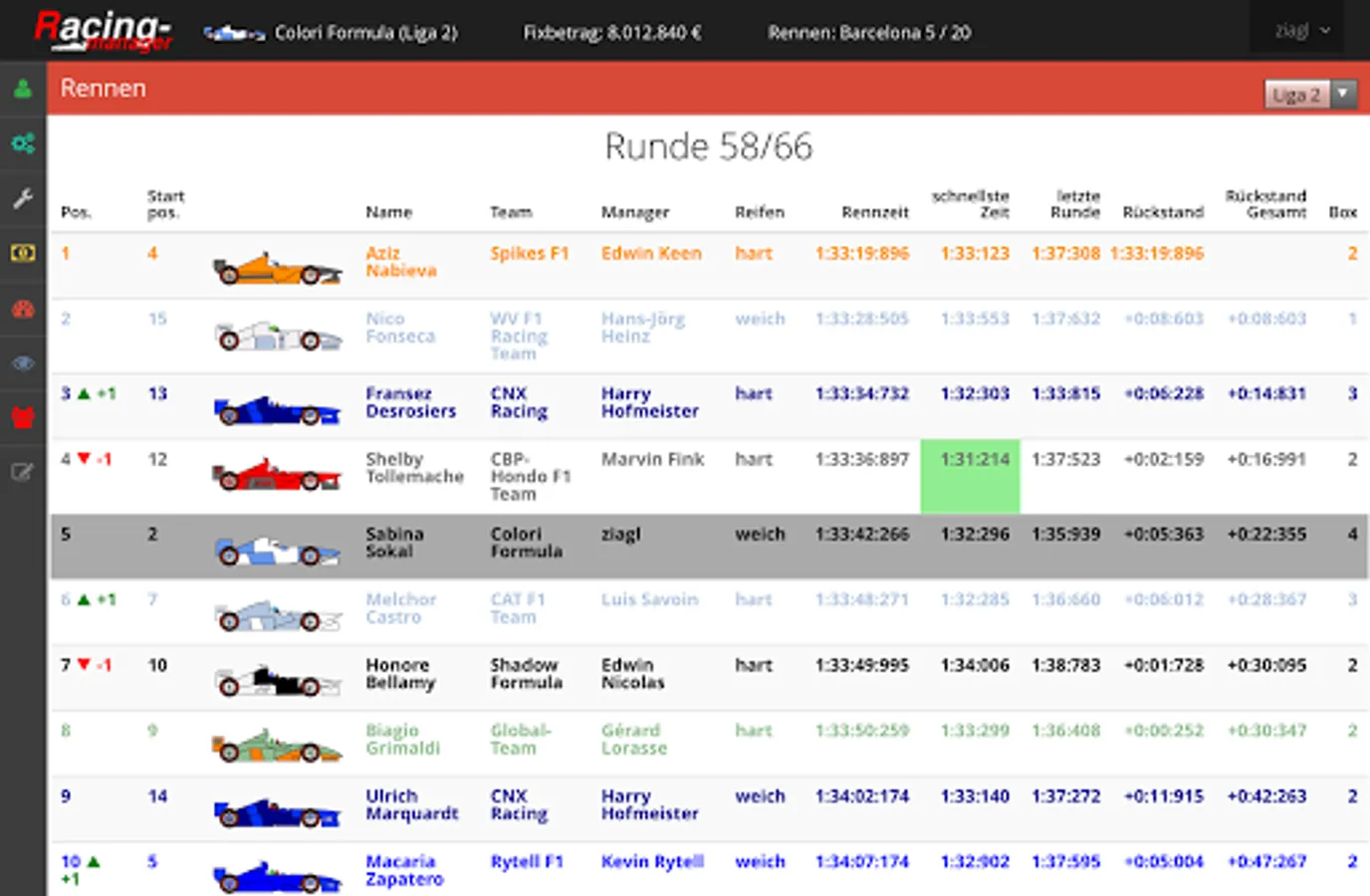1370x896 pixels.
Task: Open the yellow money sidebar icon
Action: pos(23,253)
